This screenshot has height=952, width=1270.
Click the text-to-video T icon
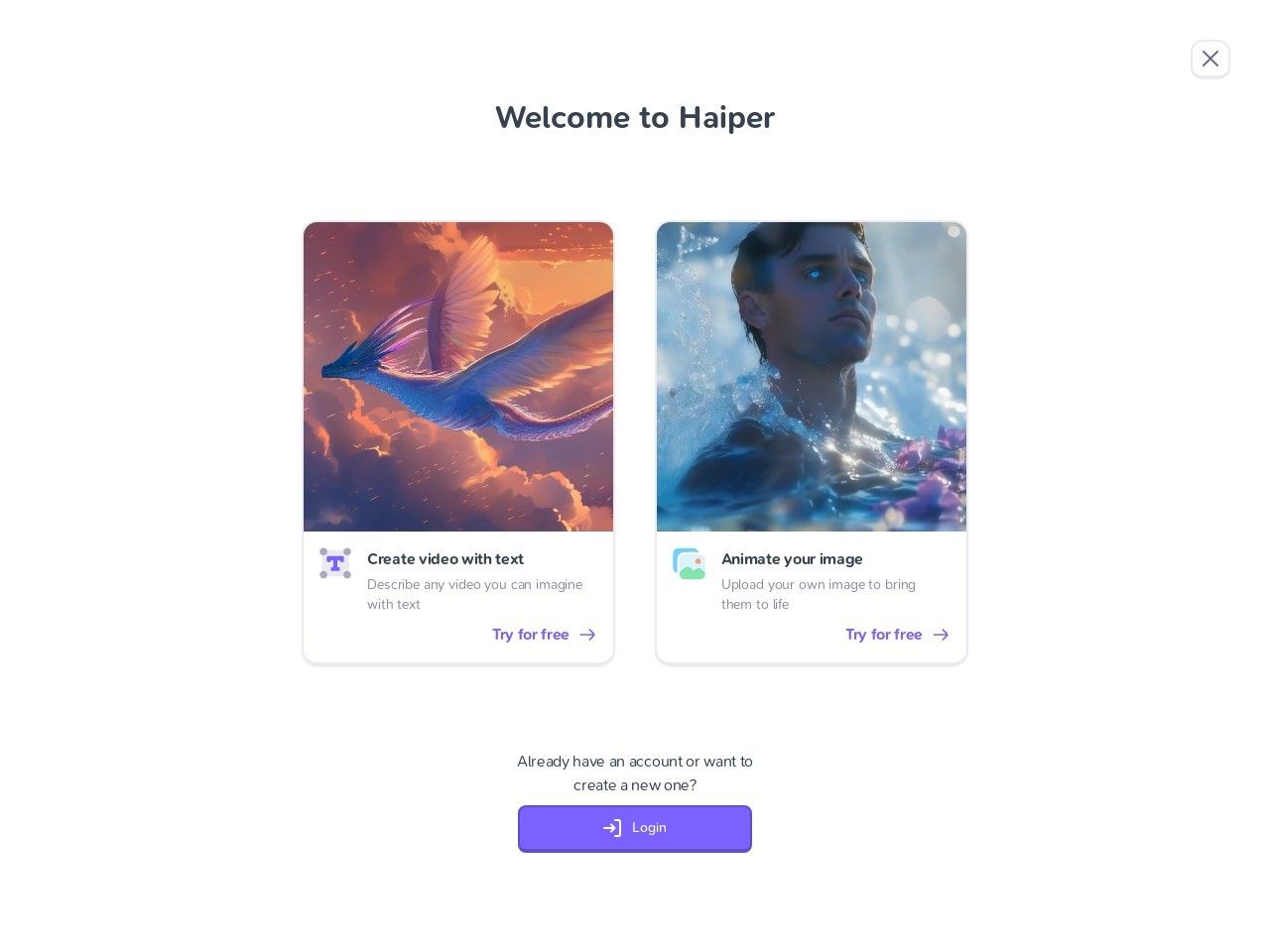click(335, 563)
